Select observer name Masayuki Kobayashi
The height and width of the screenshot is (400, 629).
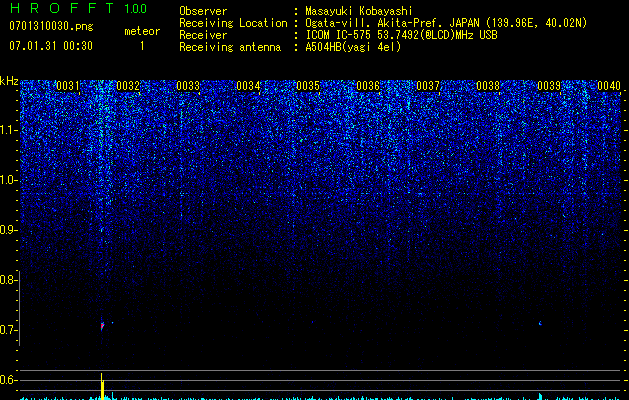tap(359, 11)
